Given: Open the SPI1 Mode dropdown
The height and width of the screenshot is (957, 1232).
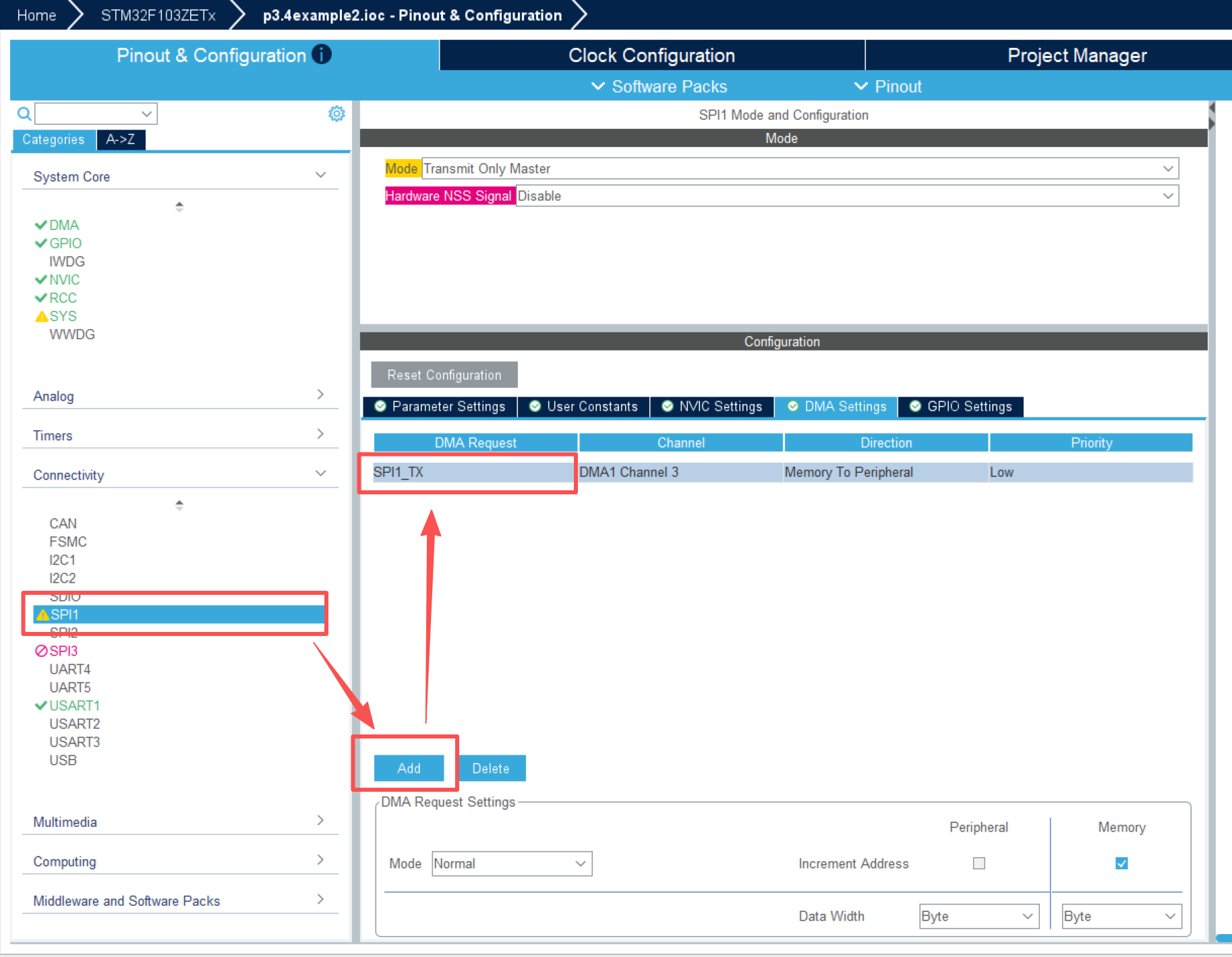Looking at the screenshot, I should (800, 169).
